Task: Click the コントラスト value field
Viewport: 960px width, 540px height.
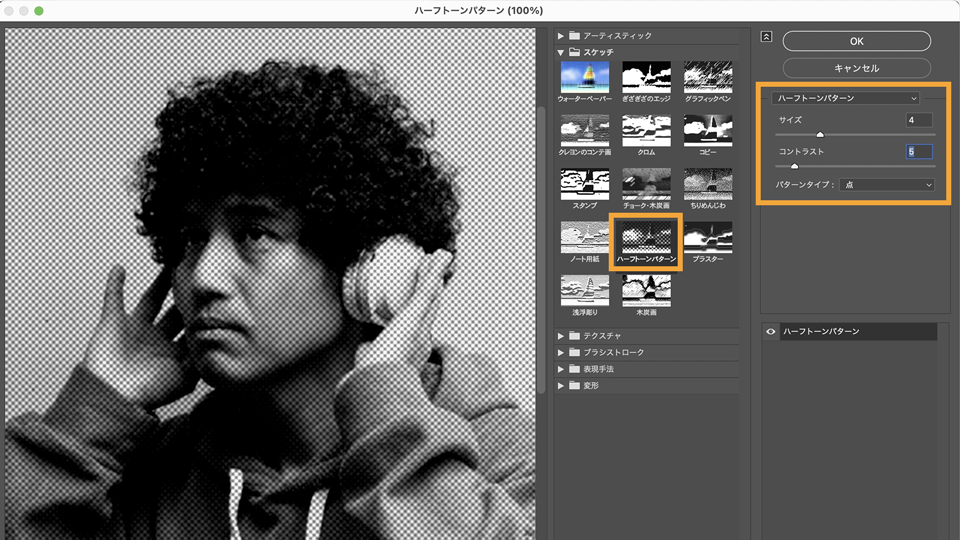Action: coord(919,151)
